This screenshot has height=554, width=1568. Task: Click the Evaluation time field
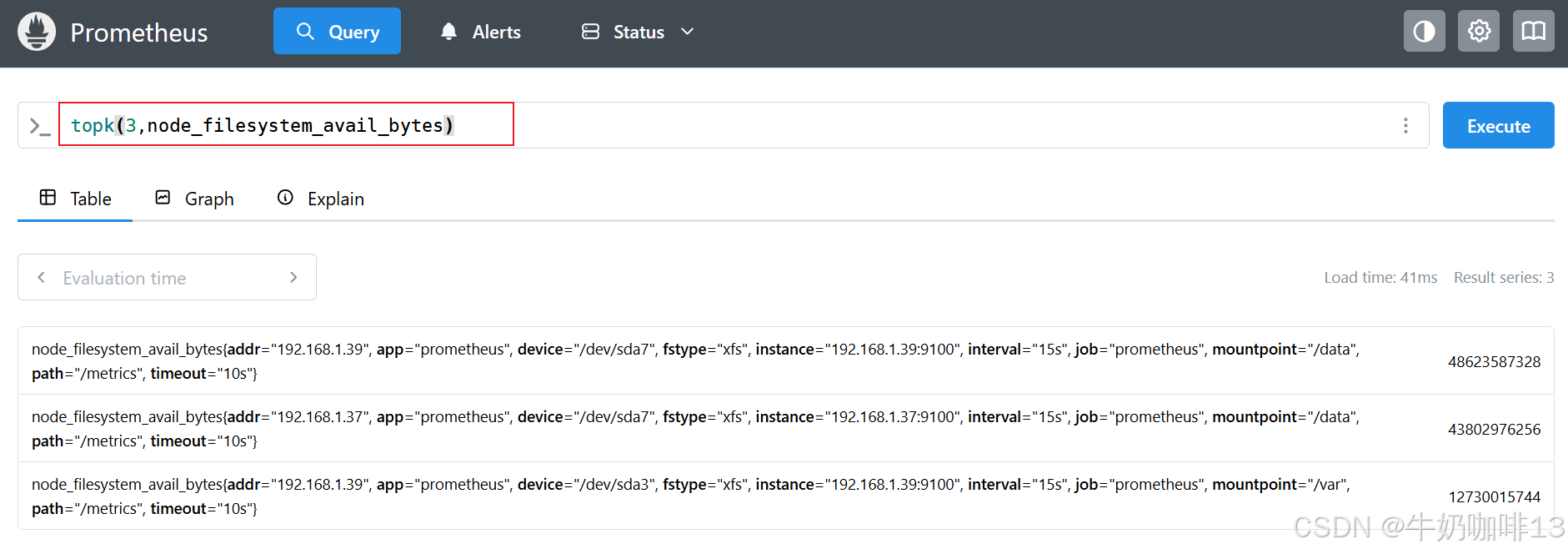(167, 277)
